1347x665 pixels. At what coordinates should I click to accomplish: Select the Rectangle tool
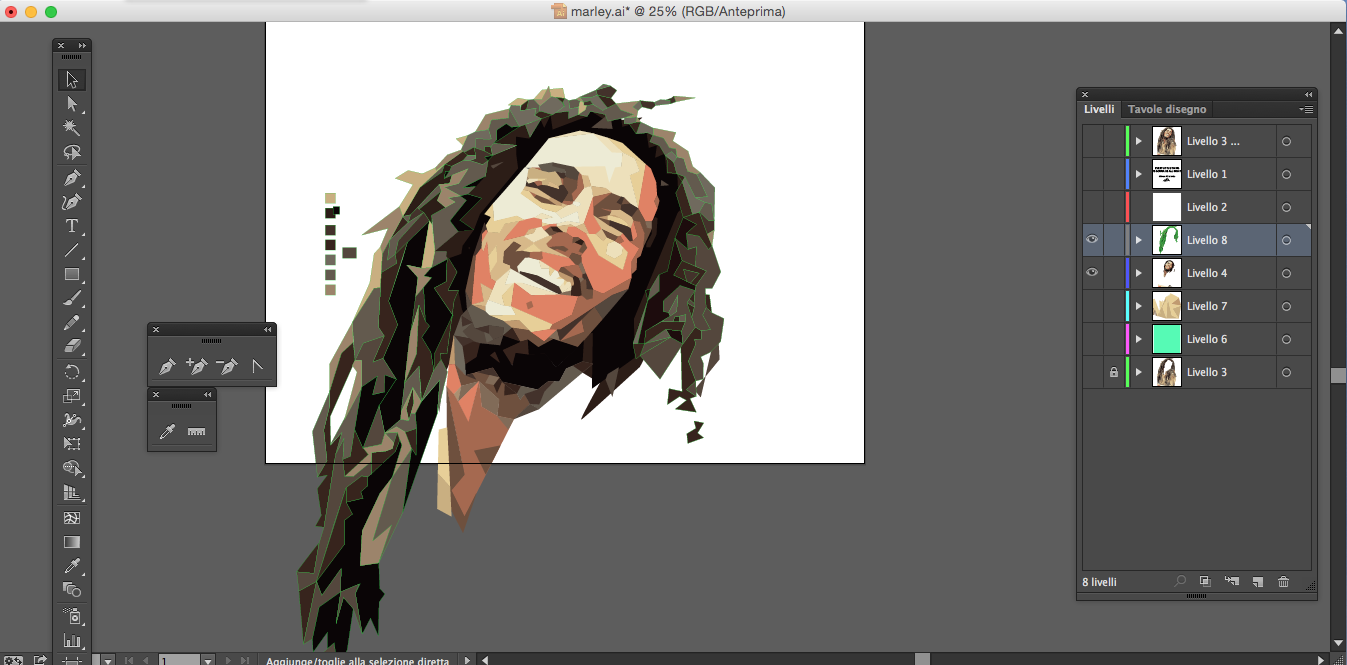[72, 274]
